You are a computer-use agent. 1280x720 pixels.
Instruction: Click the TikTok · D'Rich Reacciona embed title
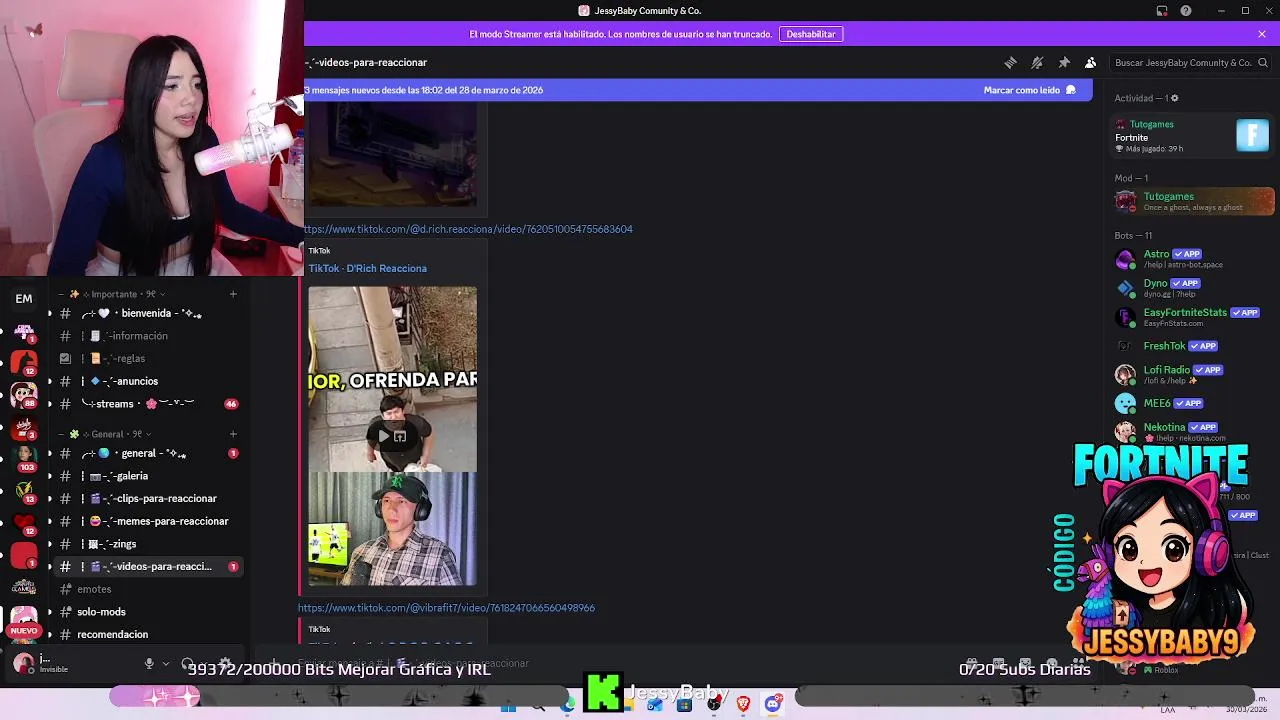click(x=367, y=268)
